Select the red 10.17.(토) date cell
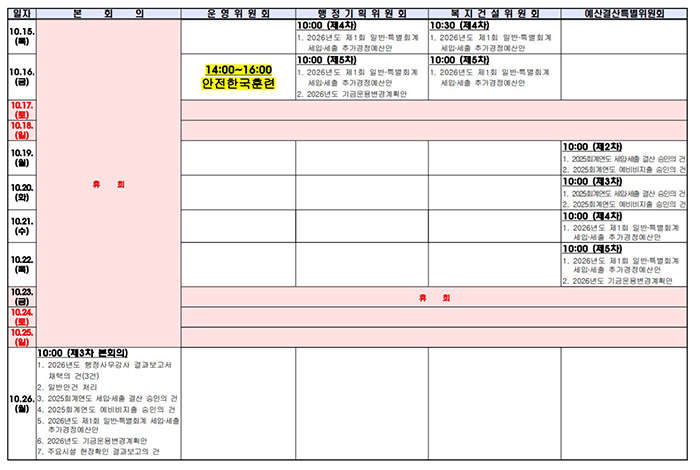Screen dimensions: 700x470 (x=22, y=110)
